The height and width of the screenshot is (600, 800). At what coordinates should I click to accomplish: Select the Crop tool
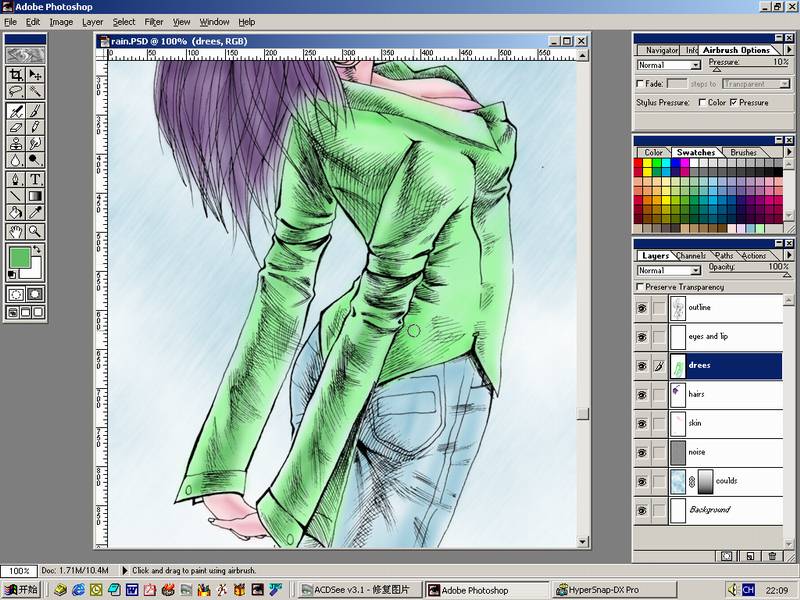pyautogui.click(x=16, y=75)
